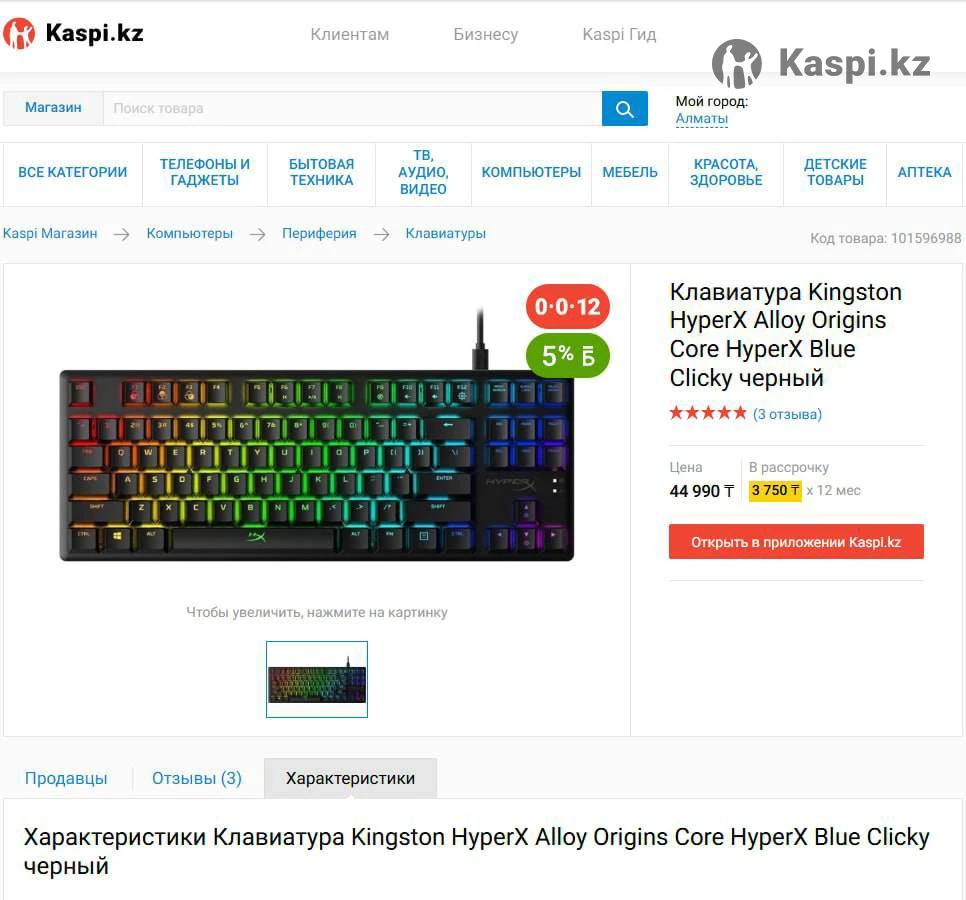Change the city Алматы selection

point(701,118)
